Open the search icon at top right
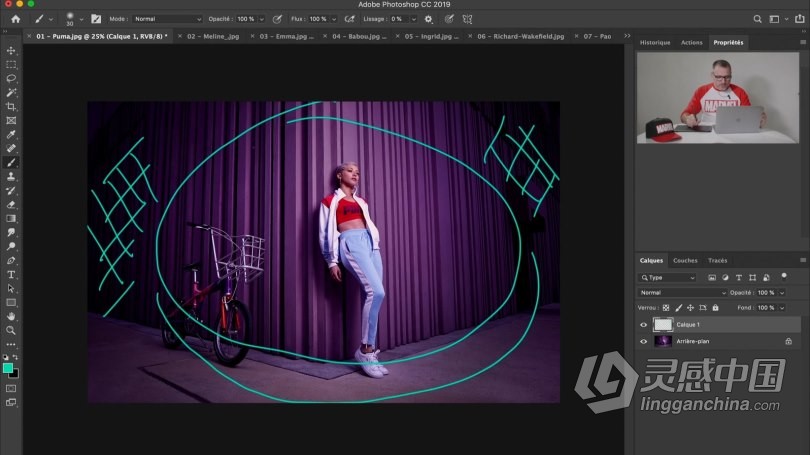The image size is (810, 455). tap(757, 19)
